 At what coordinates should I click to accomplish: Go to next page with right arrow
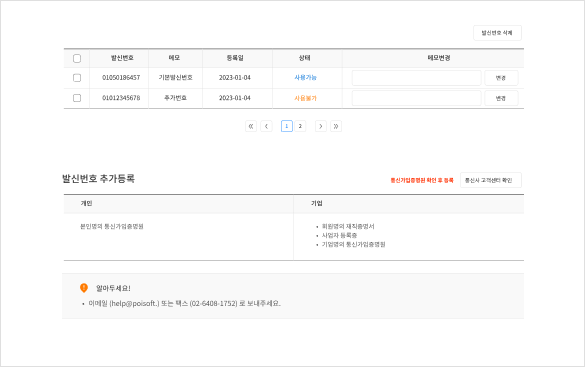[320, 126]
